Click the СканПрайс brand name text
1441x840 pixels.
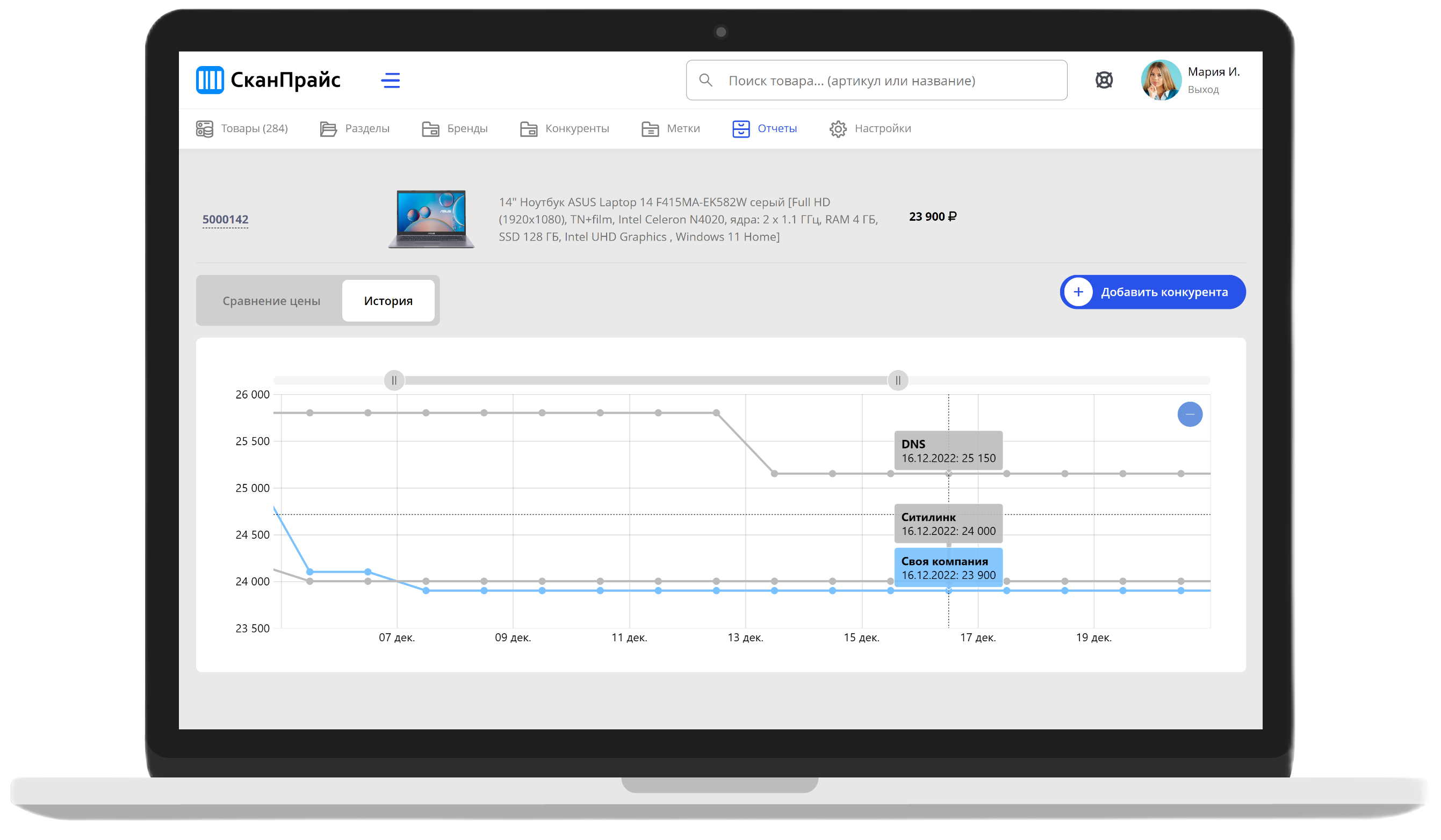[x=285, y=80]
